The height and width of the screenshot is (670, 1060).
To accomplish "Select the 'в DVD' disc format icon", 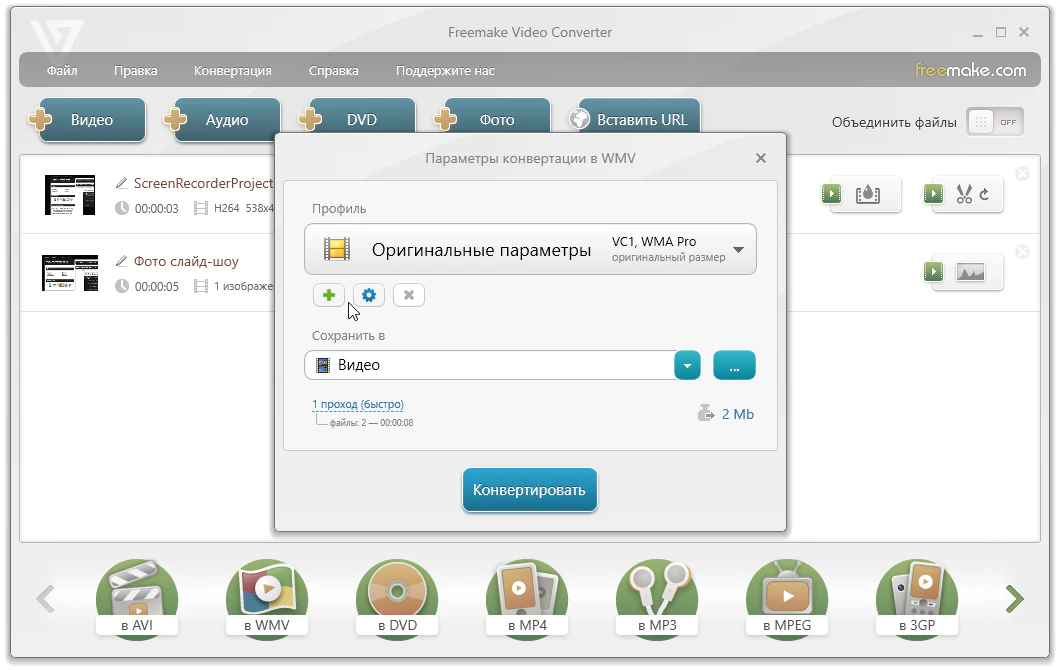I will 397,598.
